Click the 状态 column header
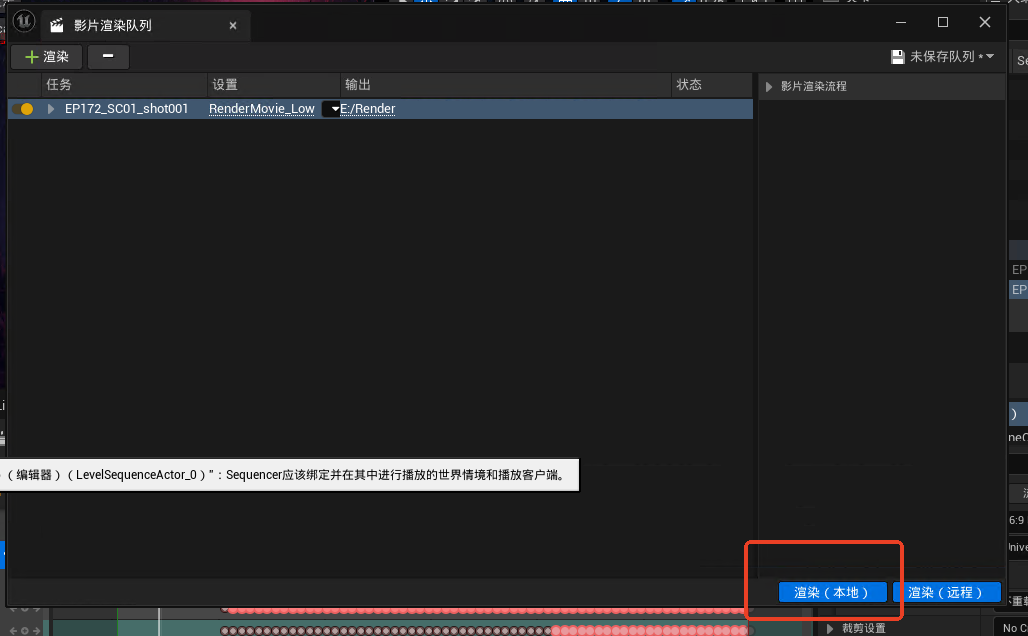 (689, 85)
